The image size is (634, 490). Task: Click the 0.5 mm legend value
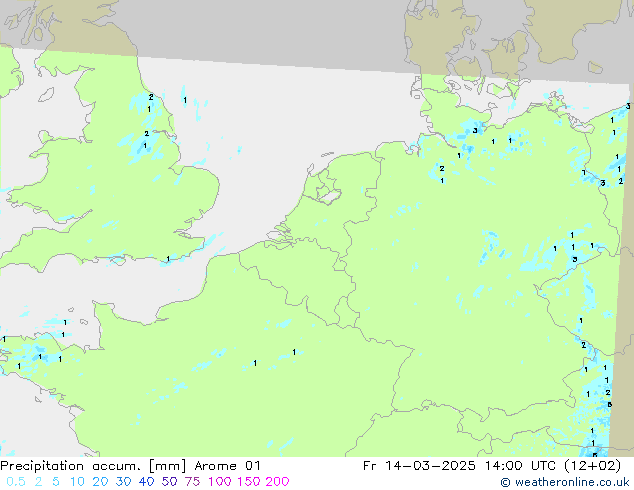pos(16,482)
